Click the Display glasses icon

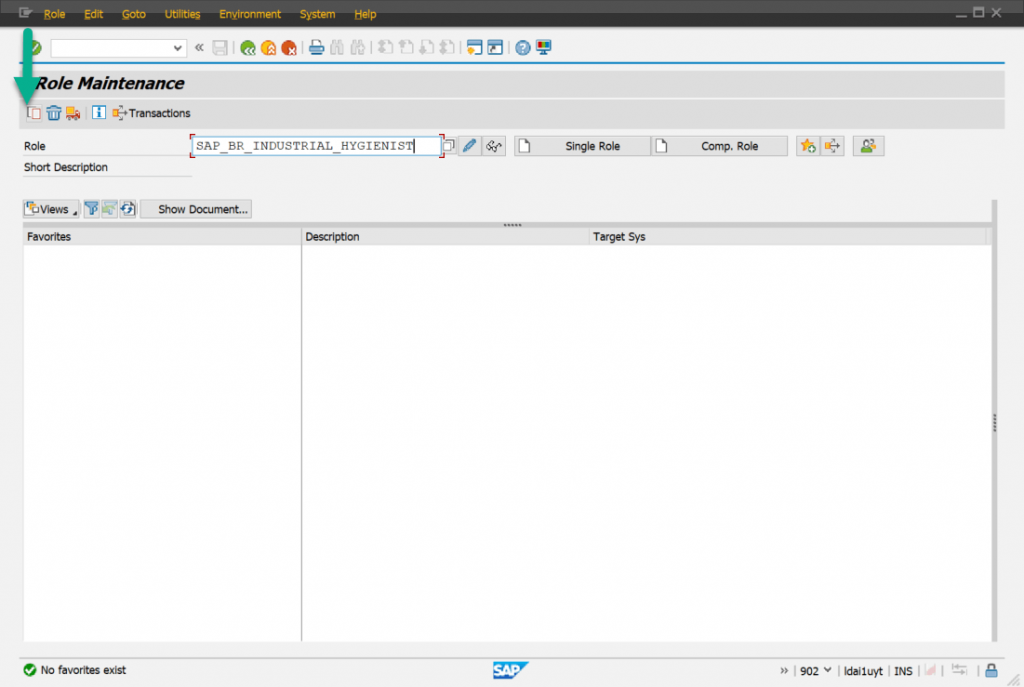tap(494, 146)
